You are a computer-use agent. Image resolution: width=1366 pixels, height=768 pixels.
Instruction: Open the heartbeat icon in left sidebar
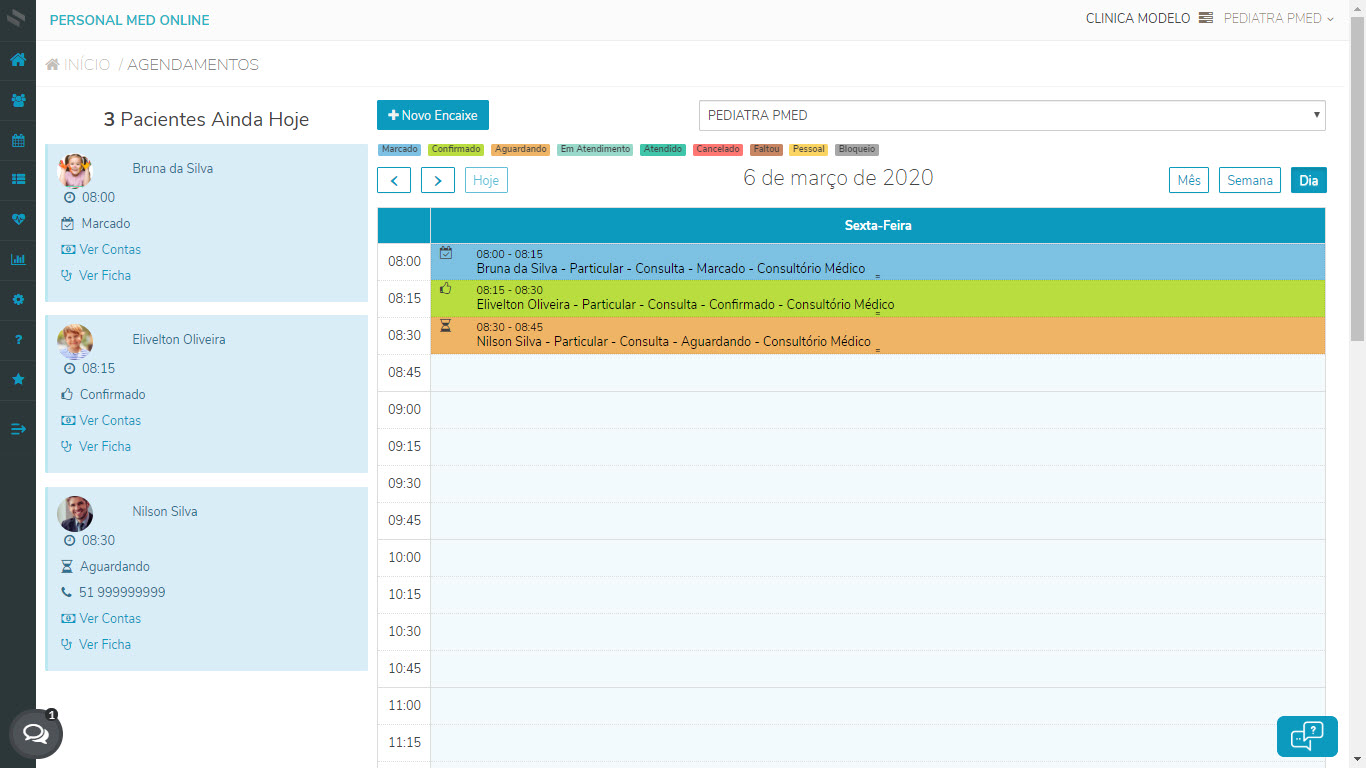point(18,219)
